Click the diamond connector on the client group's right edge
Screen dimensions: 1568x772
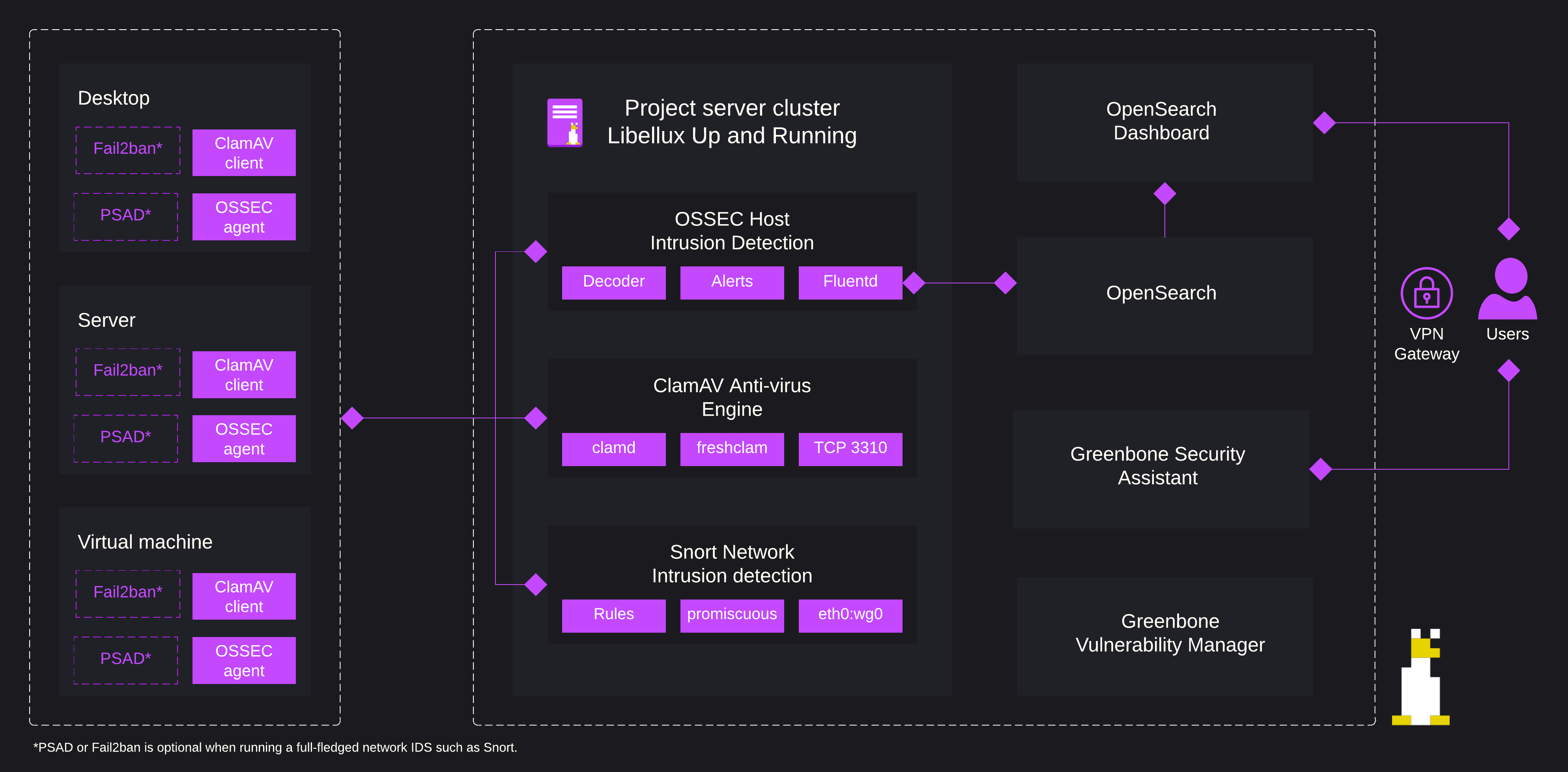[352, 418]
